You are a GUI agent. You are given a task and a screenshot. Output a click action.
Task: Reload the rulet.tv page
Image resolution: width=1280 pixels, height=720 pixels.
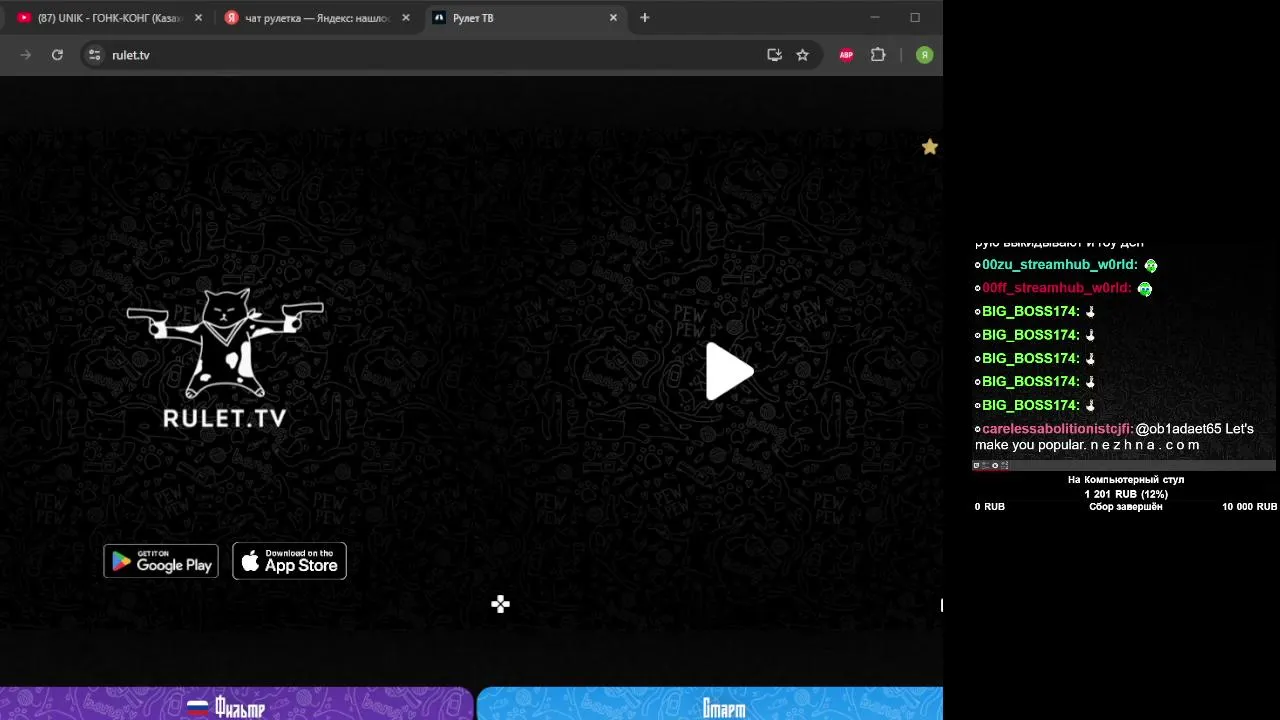(58, 55)
